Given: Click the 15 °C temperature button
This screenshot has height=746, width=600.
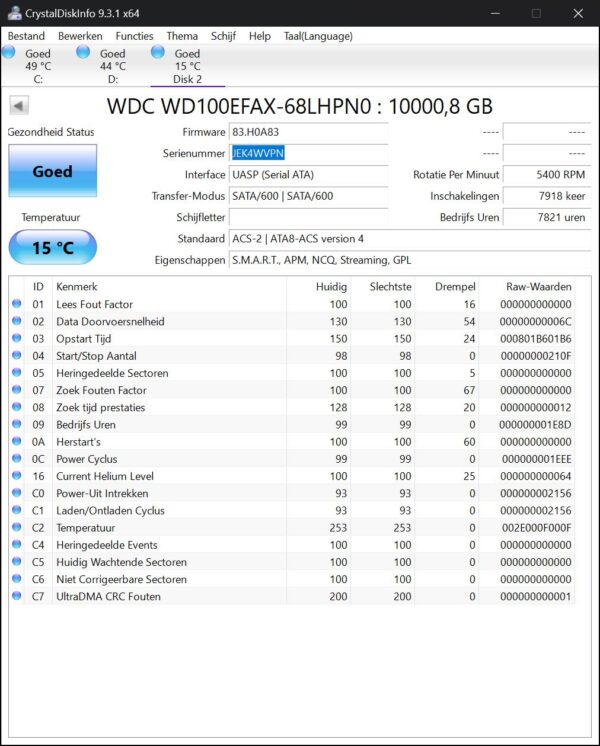Looking at the screenshot, I should (52, 247).
